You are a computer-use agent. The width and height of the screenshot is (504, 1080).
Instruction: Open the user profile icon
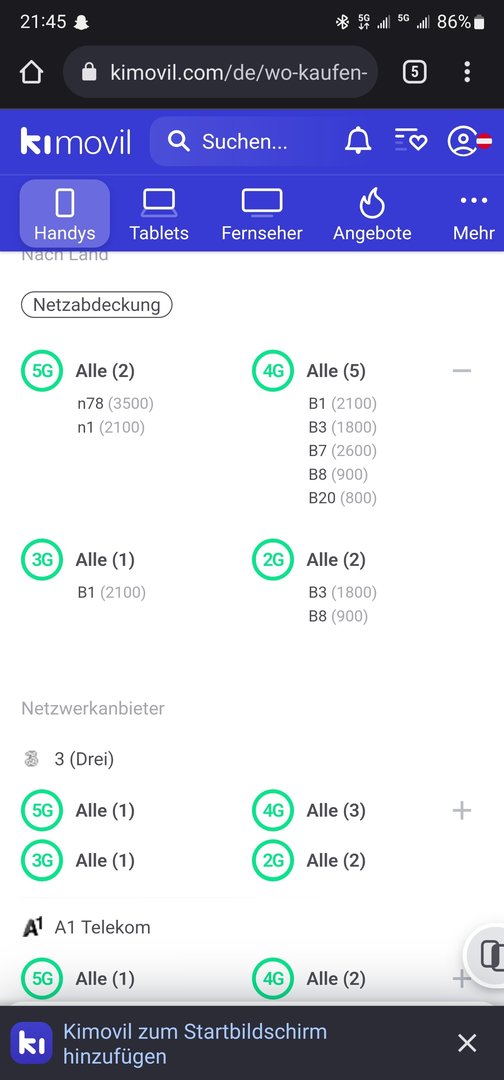click(x=469, y=141)
